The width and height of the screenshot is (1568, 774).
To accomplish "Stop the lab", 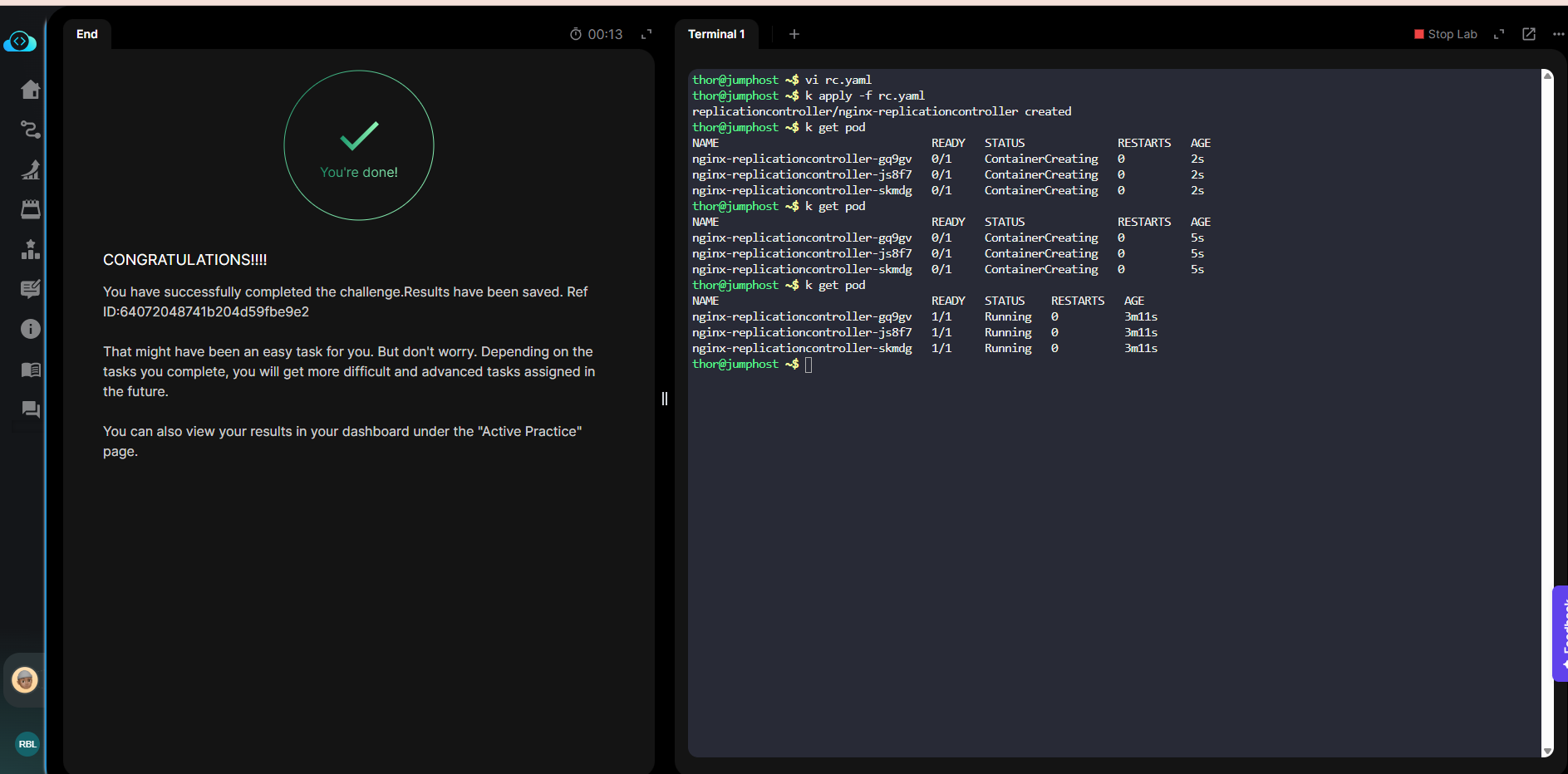I will [1446, 34].
